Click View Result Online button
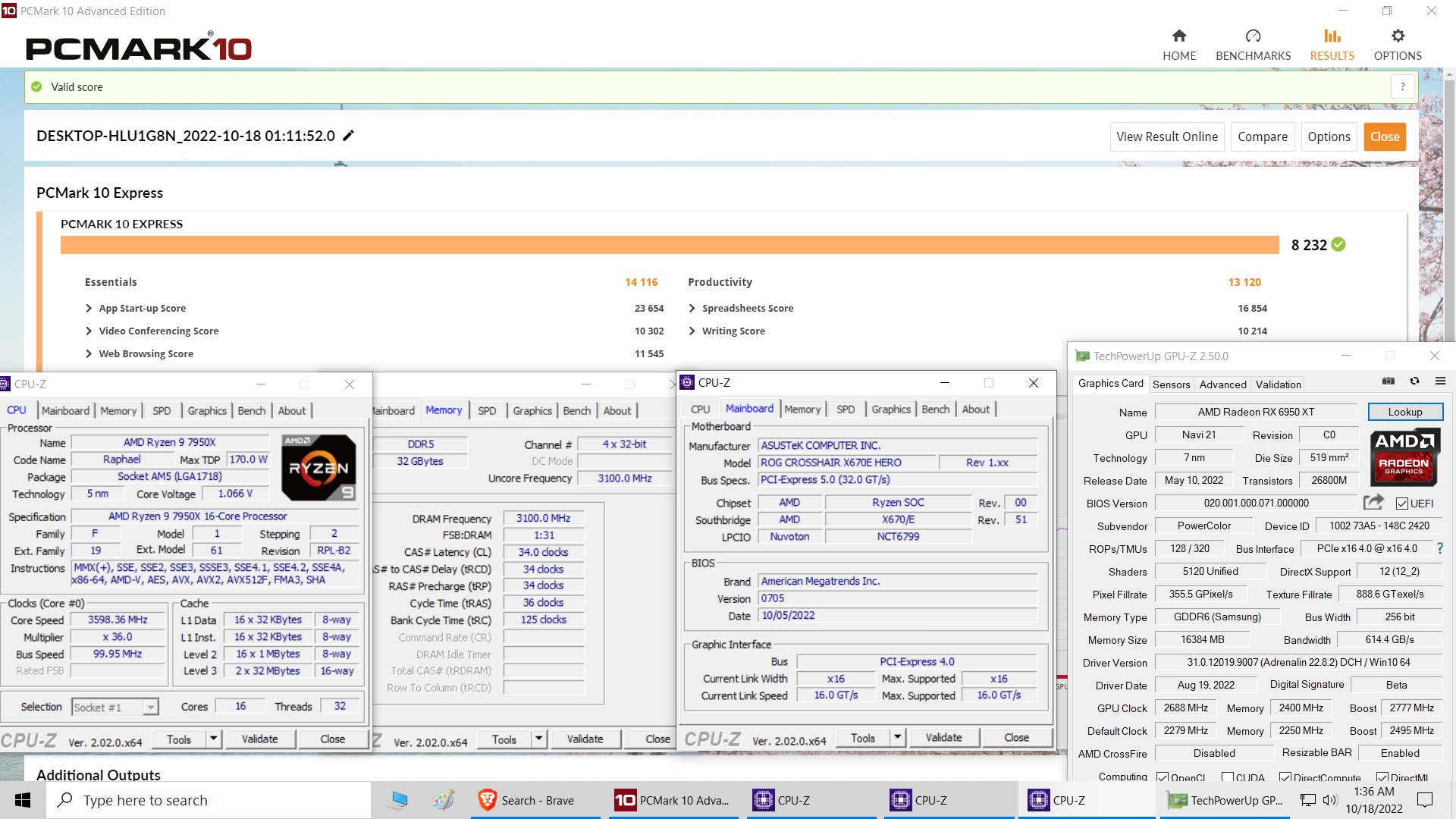The image size is (1456, 819). pos(1167,136)
